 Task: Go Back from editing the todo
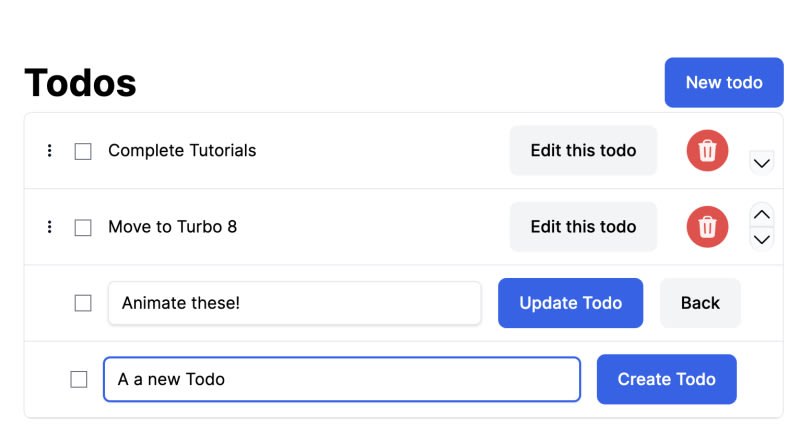[x=700, y=303]
